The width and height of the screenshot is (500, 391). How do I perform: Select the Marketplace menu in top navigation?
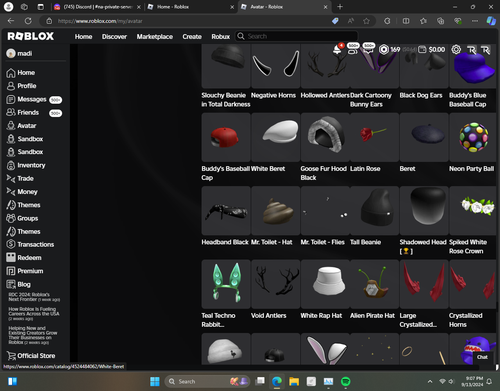(x=155, y=37)
